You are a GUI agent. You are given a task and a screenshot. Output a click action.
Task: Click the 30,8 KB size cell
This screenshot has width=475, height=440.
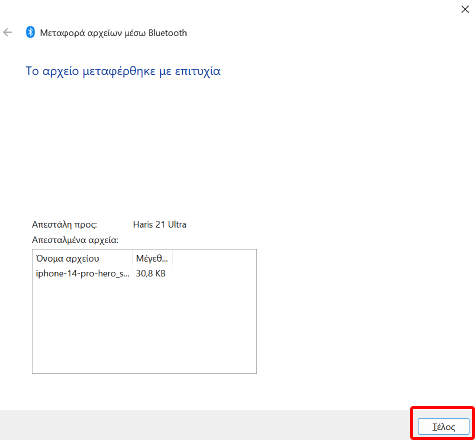pos(151,274)
